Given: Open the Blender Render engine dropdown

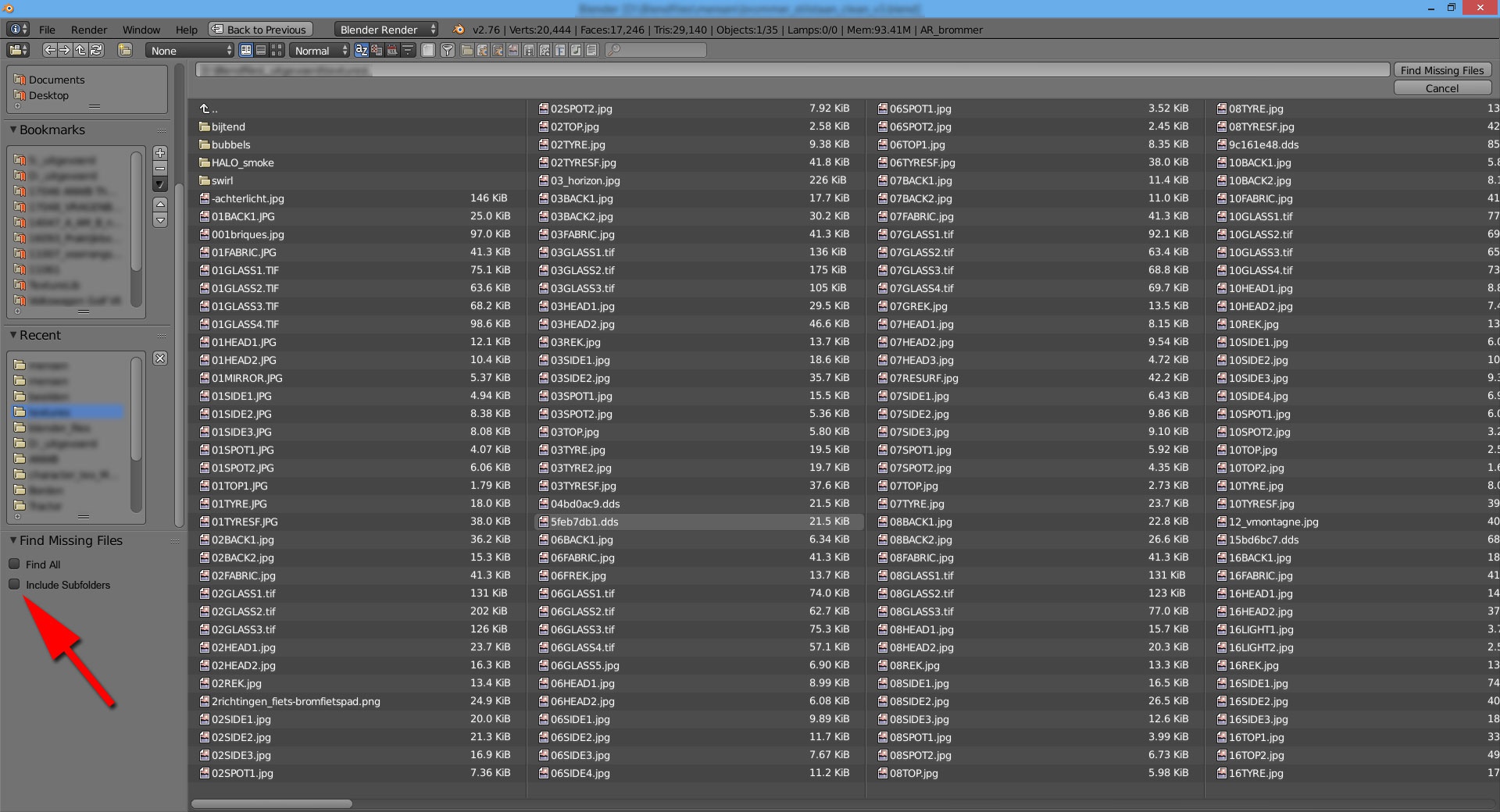Looking at the screenshot, I should pyautogui.click(x=387, y=30).
